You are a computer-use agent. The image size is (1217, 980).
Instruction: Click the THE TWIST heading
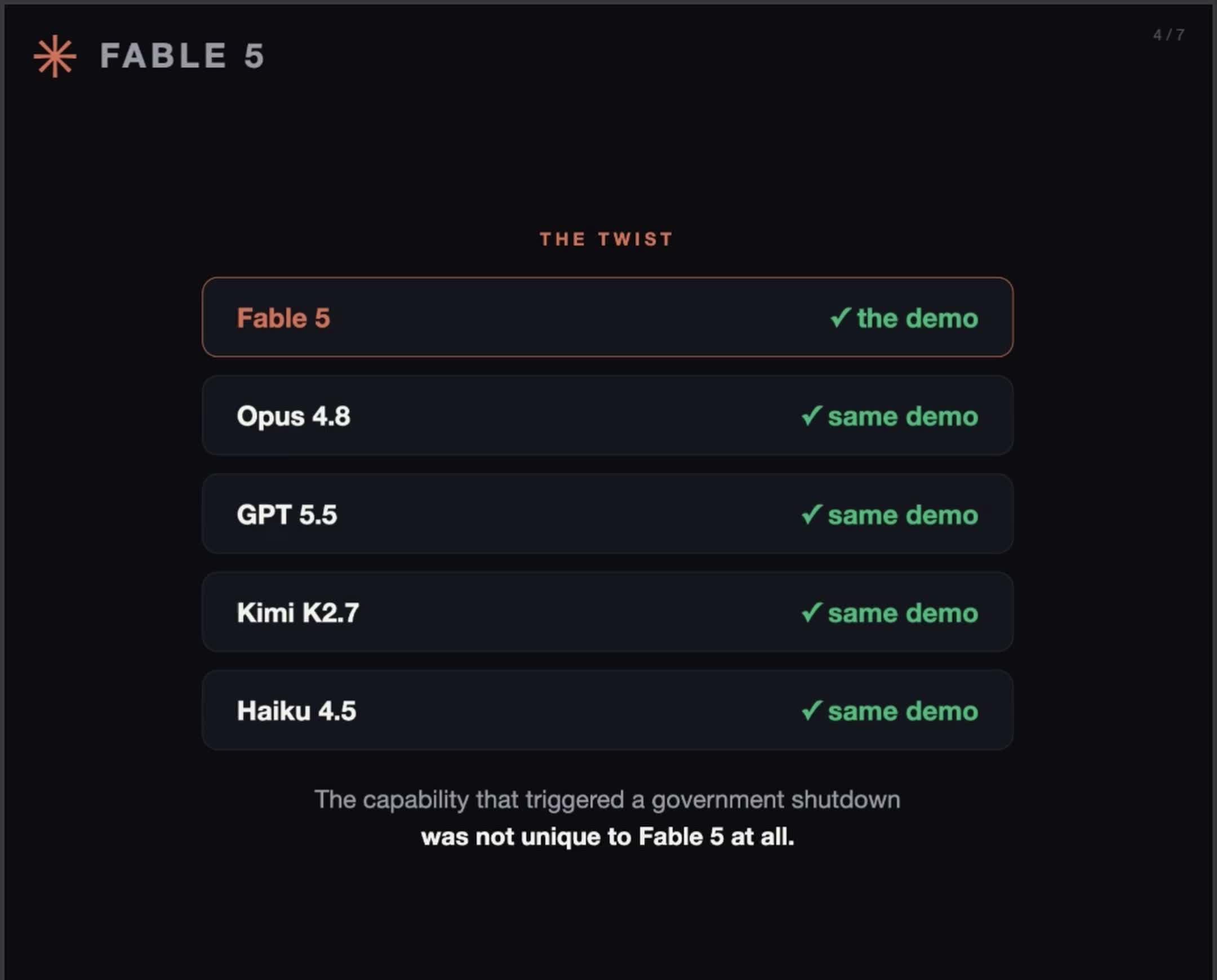(x=606, y=239)
